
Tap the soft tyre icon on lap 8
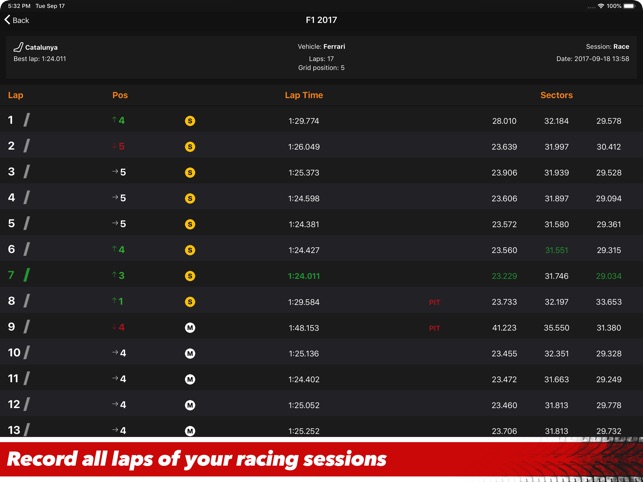pos(190,302)
